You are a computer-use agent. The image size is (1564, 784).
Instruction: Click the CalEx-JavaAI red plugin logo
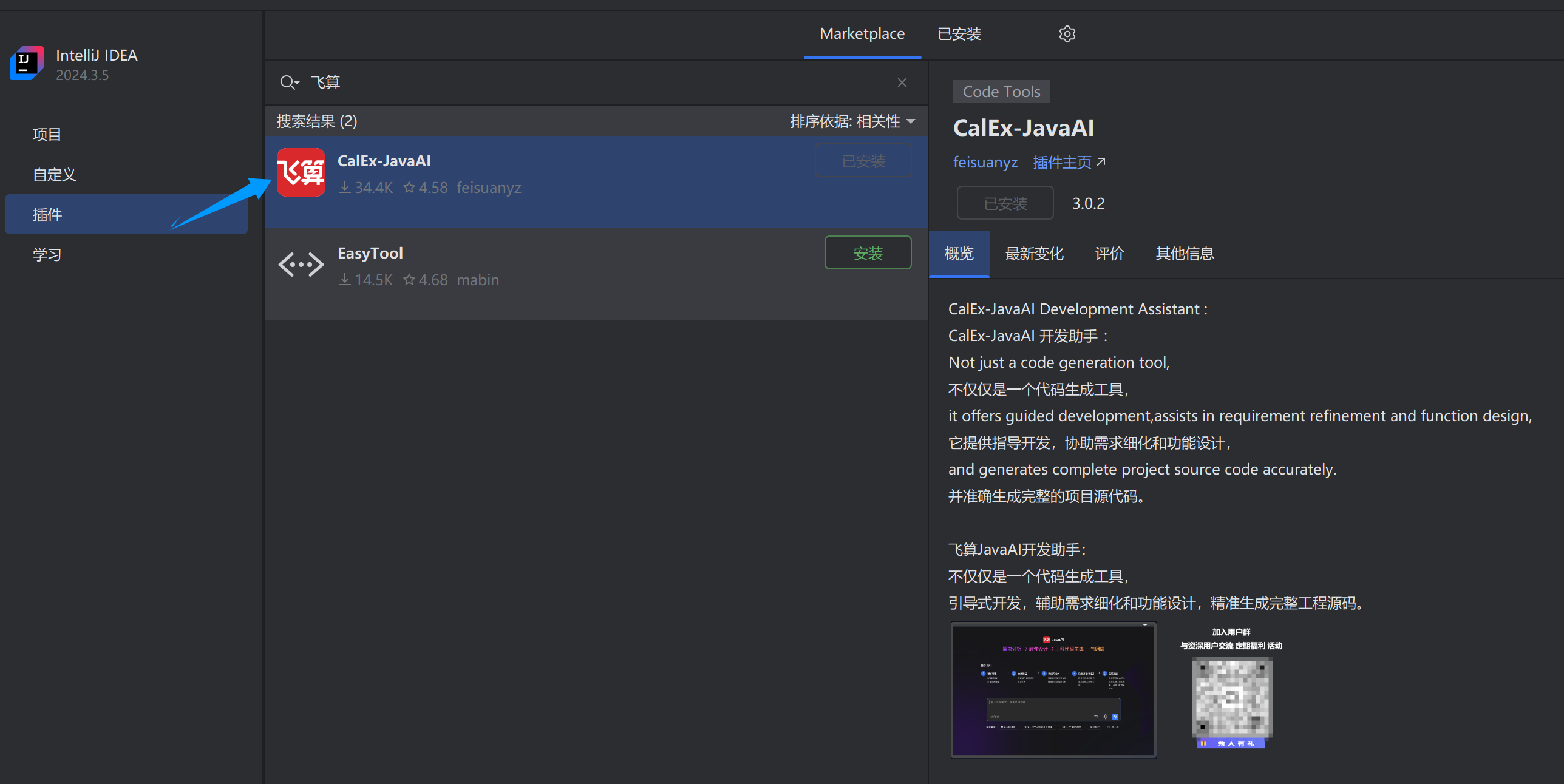click(x=301, y=172)
